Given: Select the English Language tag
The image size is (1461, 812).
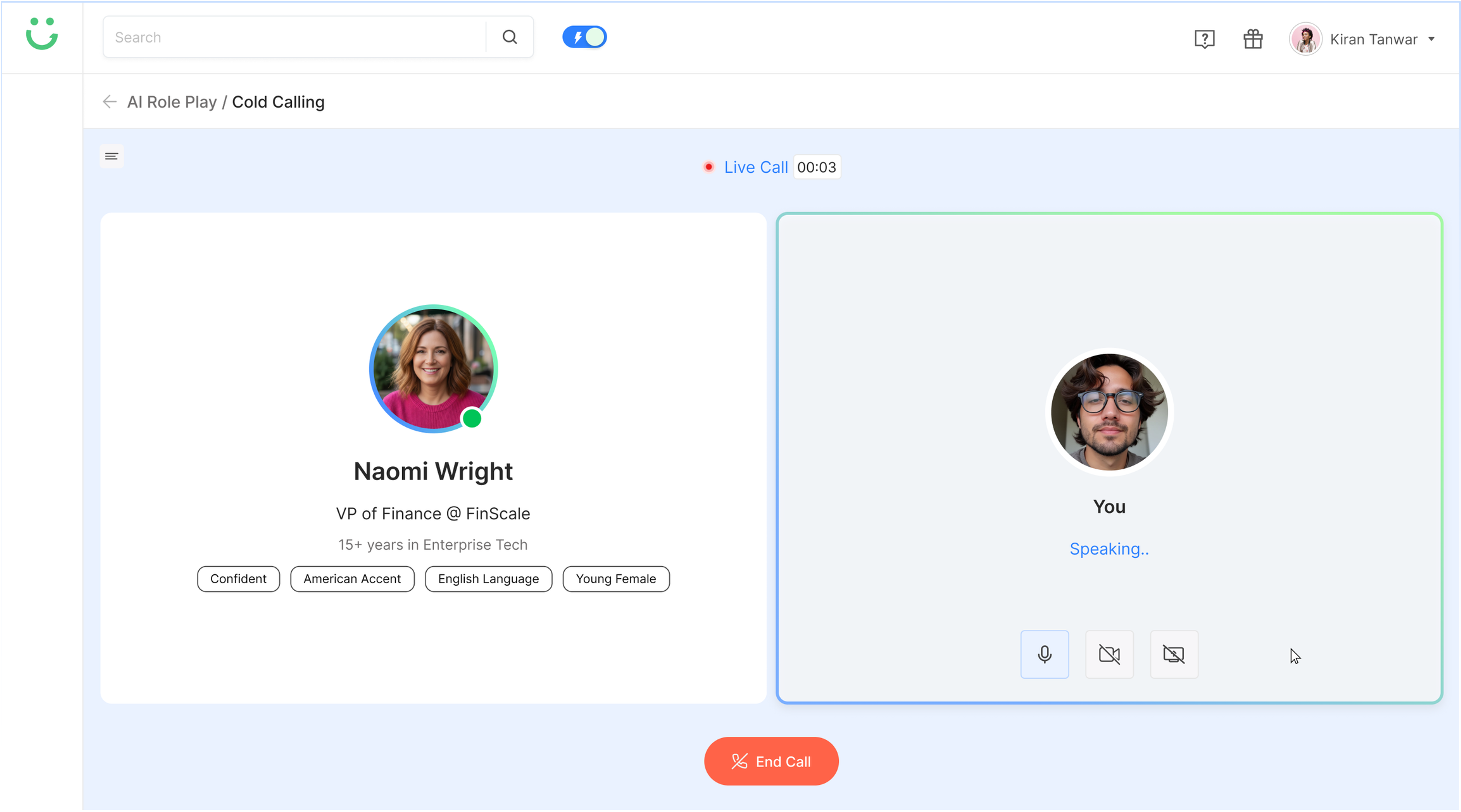Looking at the screenshot, I should (x=488, y=579).
